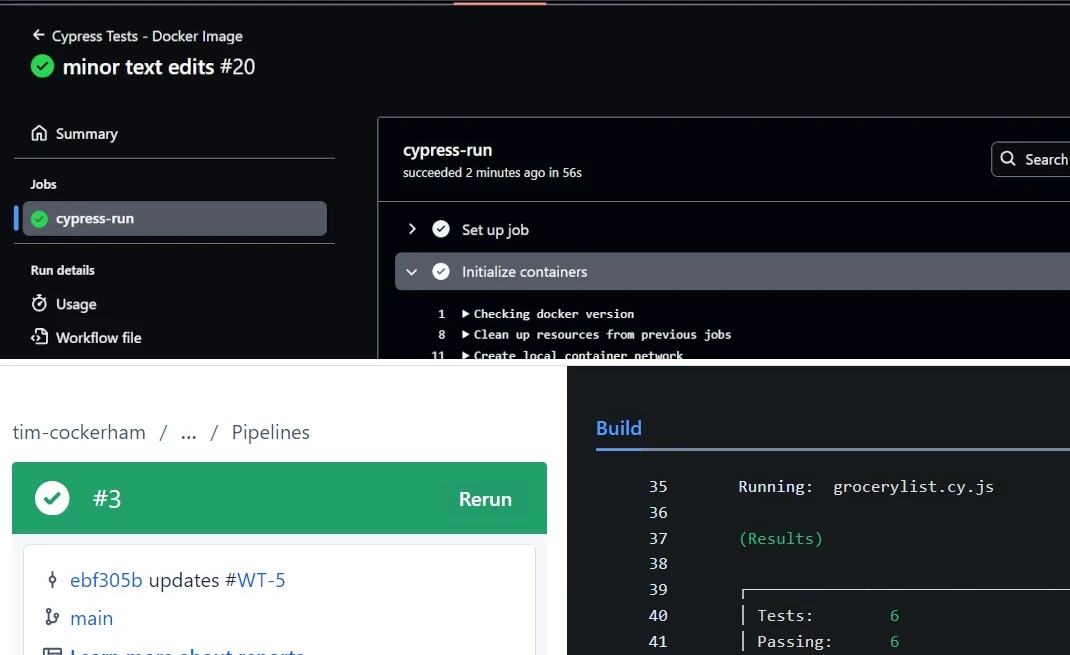Expand the Set up job step
Viewport: 1070px width, 655px height.
pyautogui.click(x=412, y=229)
